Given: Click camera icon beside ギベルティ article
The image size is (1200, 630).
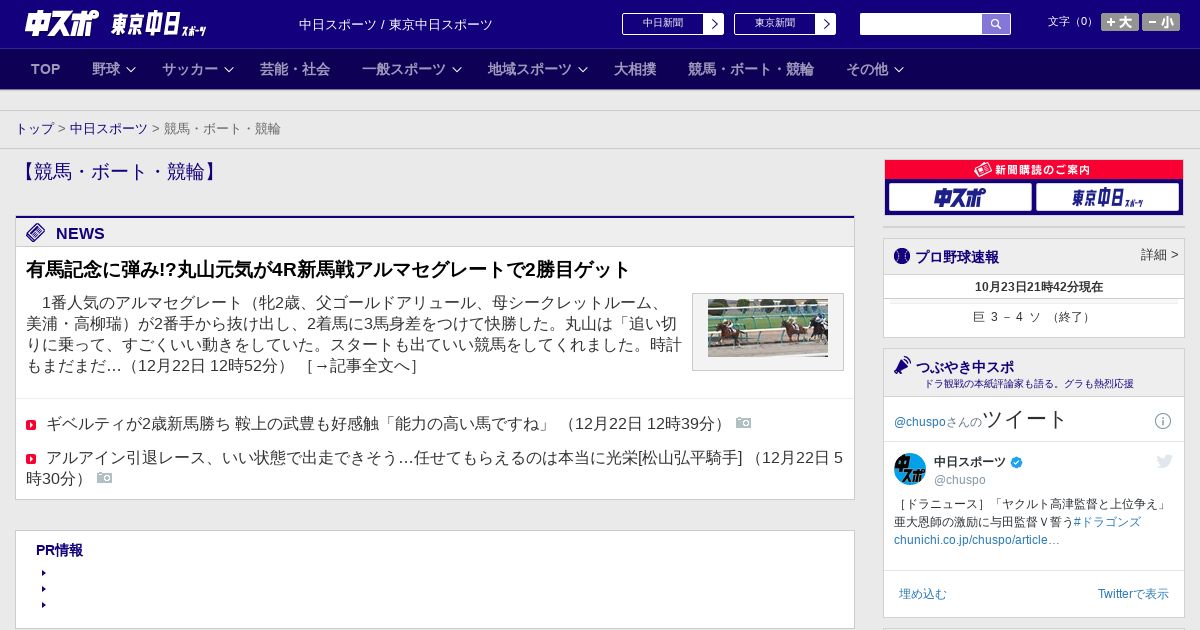Looking at the screenshot, I should coord(743,423).
